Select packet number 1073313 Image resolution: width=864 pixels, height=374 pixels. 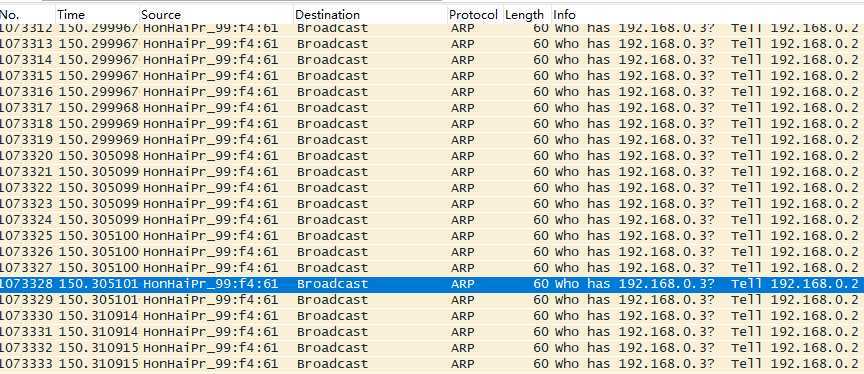432,44
